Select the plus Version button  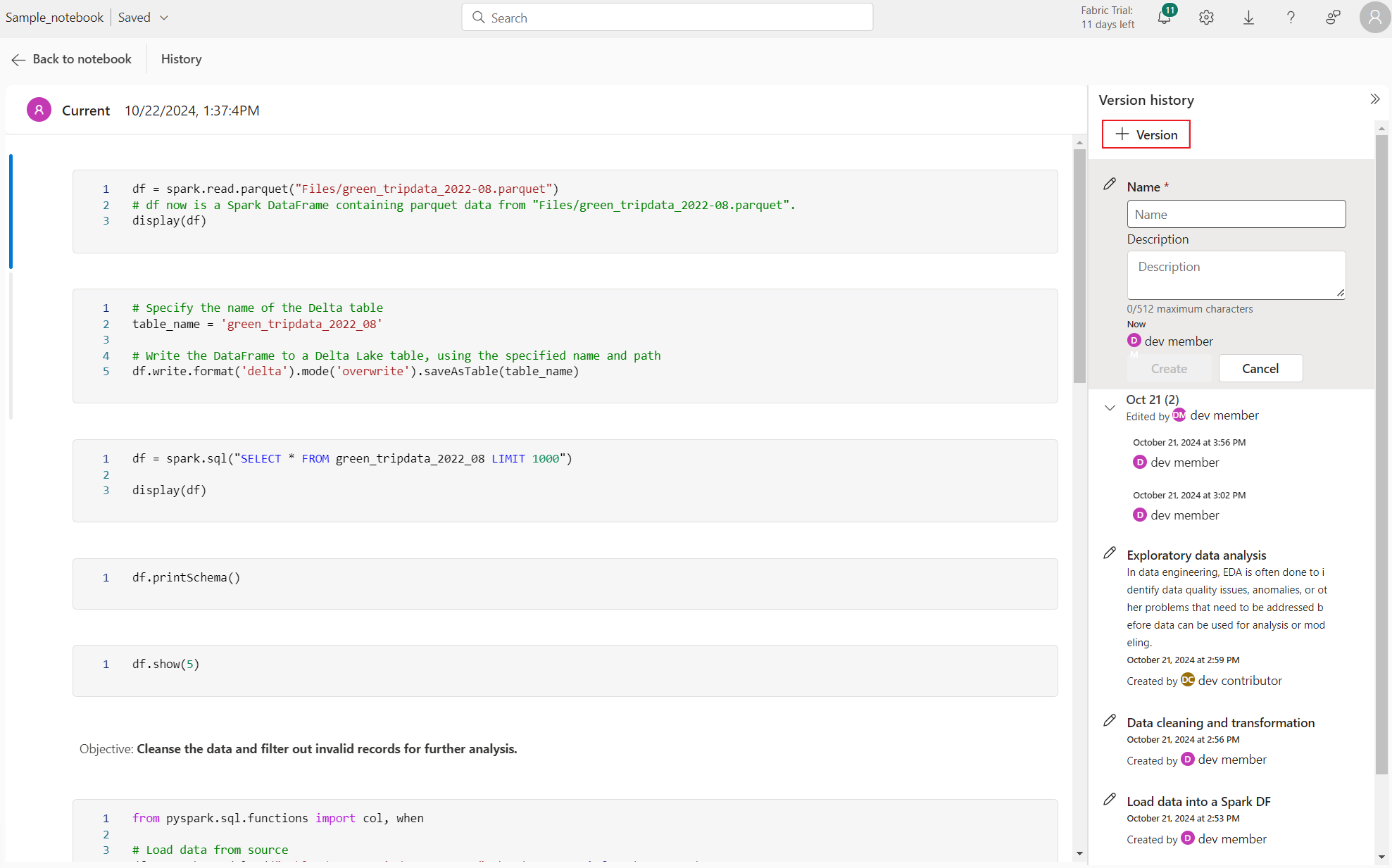click(x=1146, y=134)
